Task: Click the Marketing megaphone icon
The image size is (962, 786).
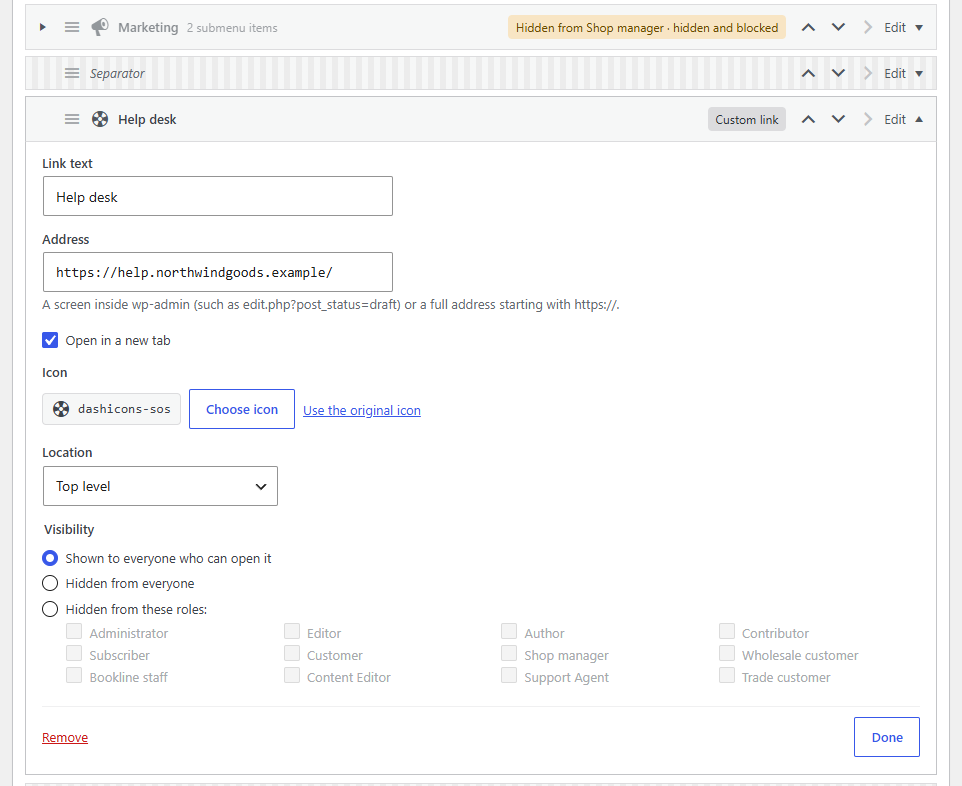Action: pyautogui.click(x=100, y=27)
